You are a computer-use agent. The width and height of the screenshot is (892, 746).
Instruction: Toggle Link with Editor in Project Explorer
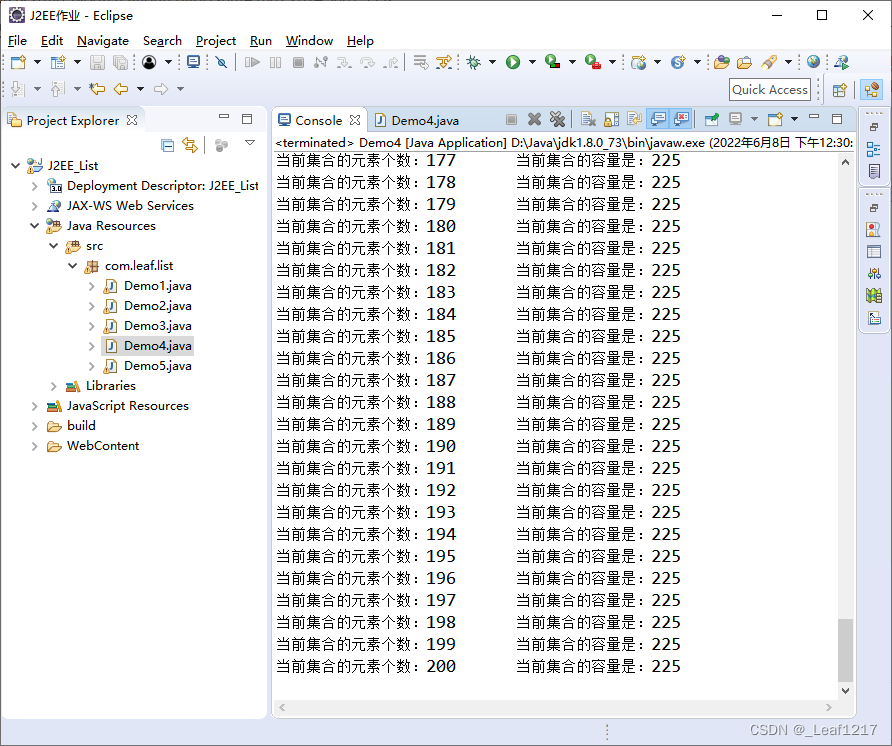tap(189, 146)
